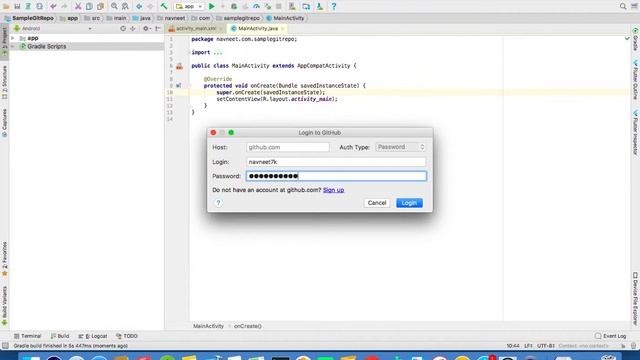Open the Android project view dropdown
The height and width of the screenshot is (360, 640).
(53, 29)
